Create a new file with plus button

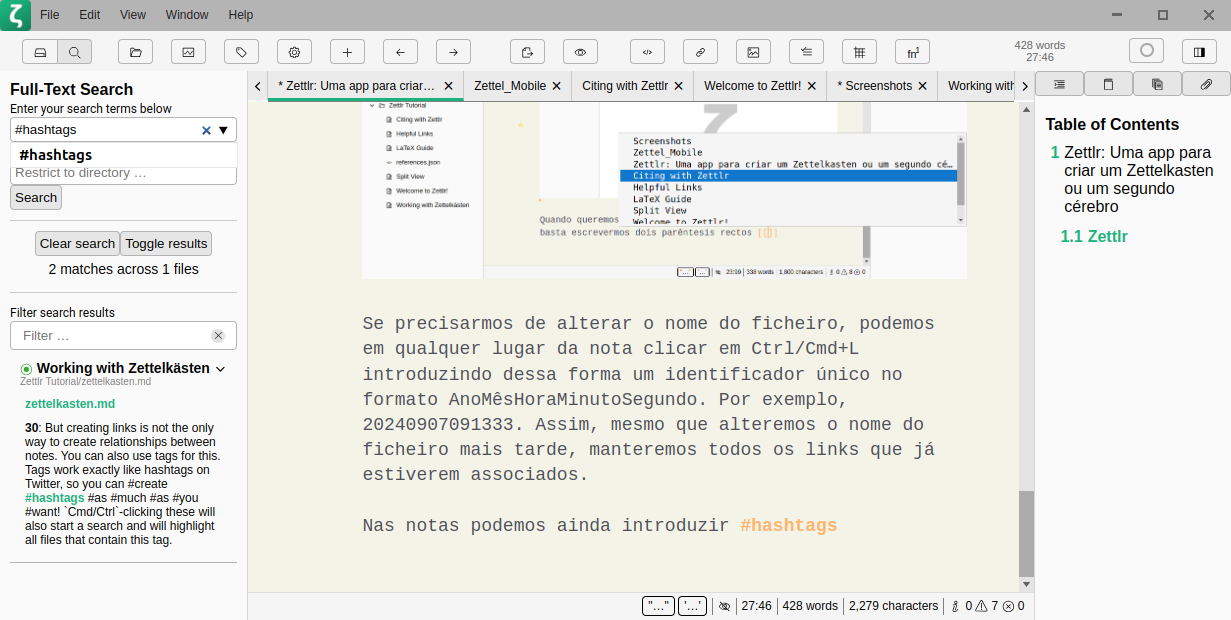click(x=347, y=51)
